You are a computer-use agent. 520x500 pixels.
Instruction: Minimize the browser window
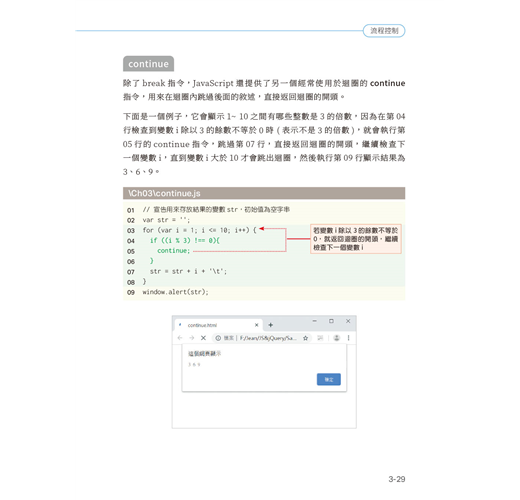(314, 321)
